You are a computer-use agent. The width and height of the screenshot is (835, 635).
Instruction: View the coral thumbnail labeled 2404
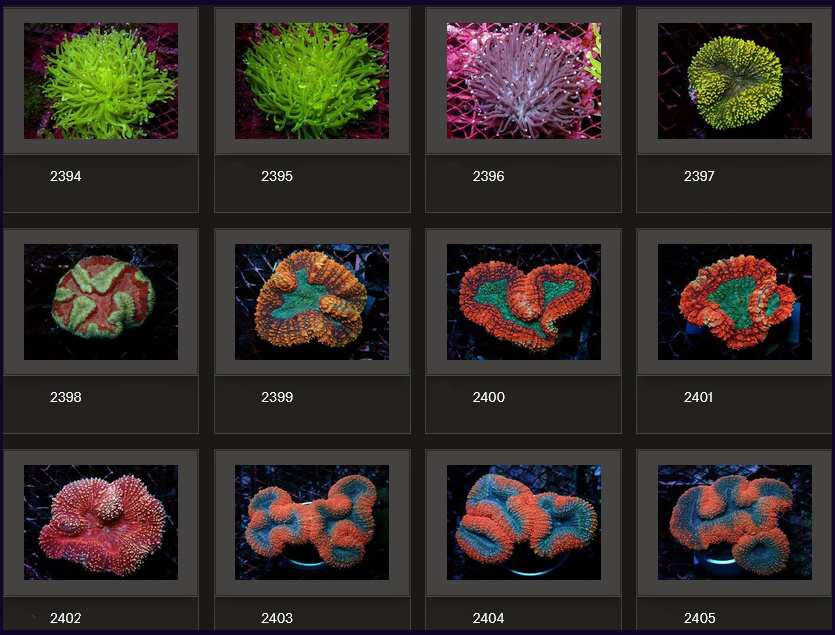tap(523, 522)
